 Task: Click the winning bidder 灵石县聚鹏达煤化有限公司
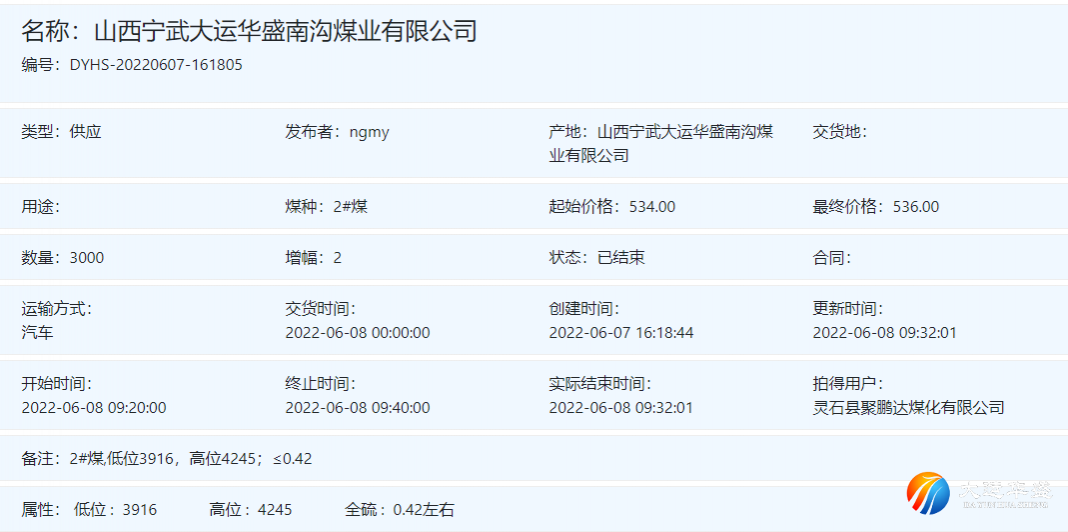coord(908,407)
